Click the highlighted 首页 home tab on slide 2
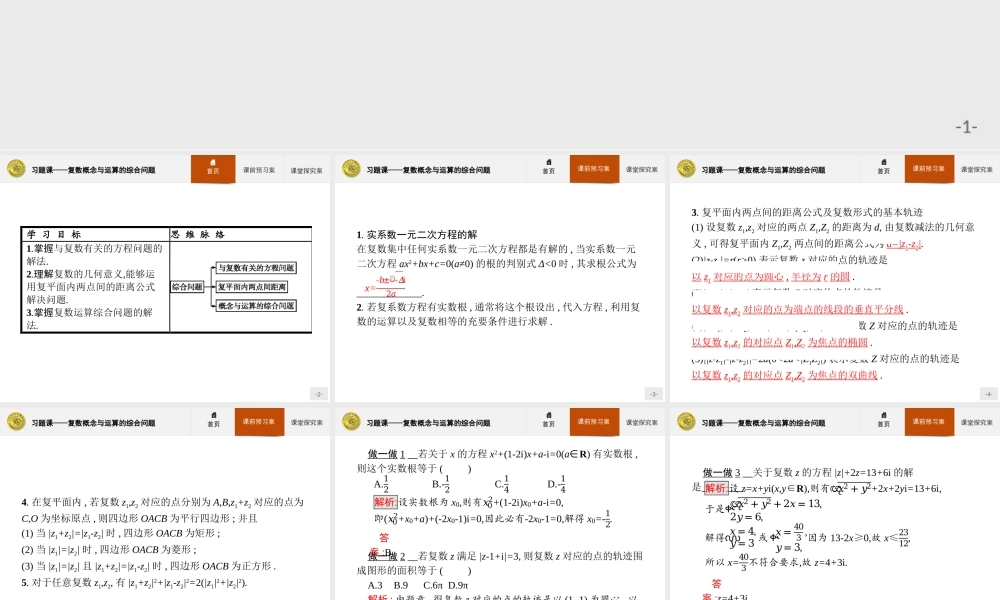Image resolution: width=1000 pixels, height=600 pixels. [x=213, y=169]
